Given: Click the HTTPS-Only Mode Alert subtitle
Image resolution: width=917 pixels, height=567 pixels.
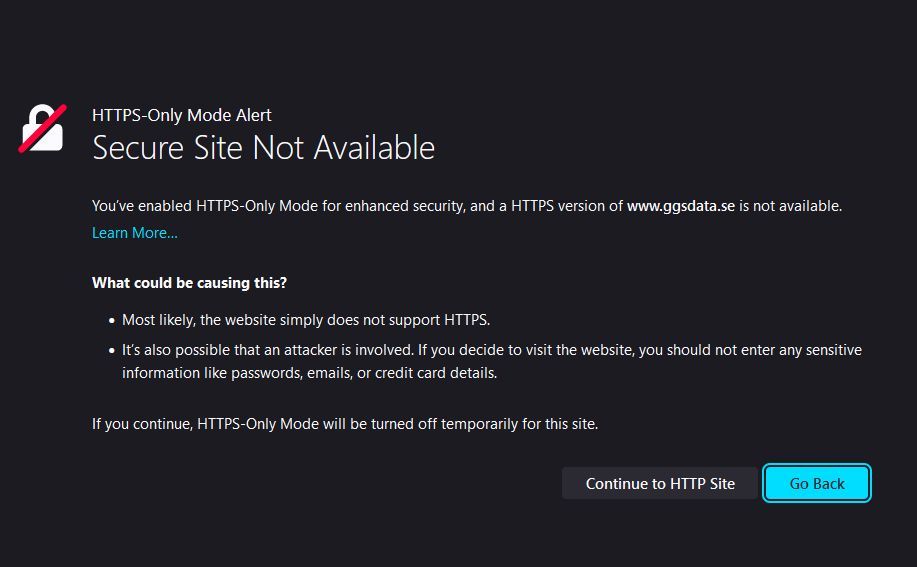Looking at the screenshot, I should pos(181,115).
